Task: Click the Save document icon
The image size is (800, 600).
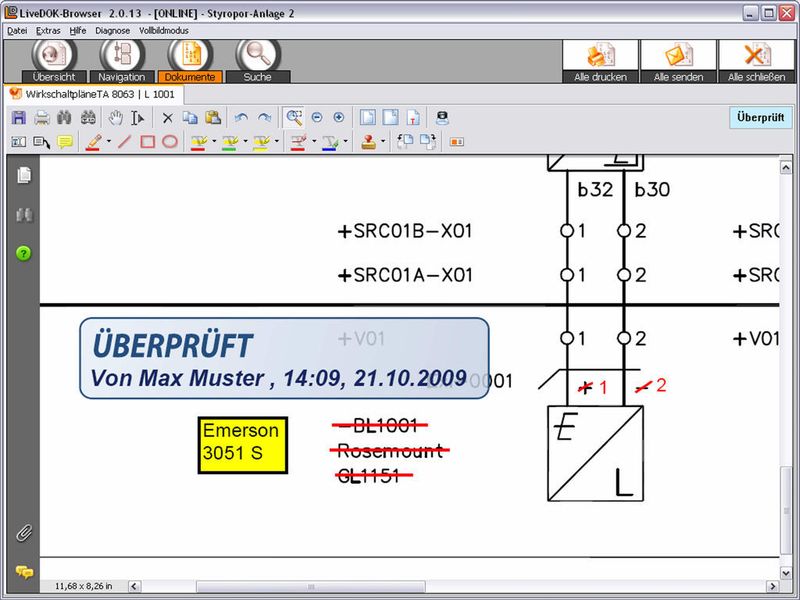Action: (19, 118)
